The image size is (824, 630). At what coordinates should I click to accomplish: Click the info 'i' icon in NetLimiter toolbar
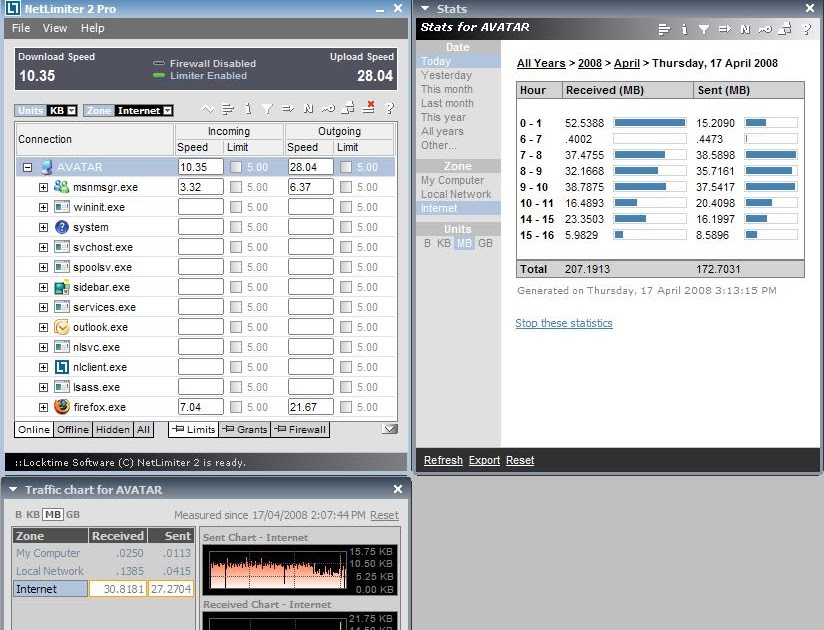[x=248, y=109]
